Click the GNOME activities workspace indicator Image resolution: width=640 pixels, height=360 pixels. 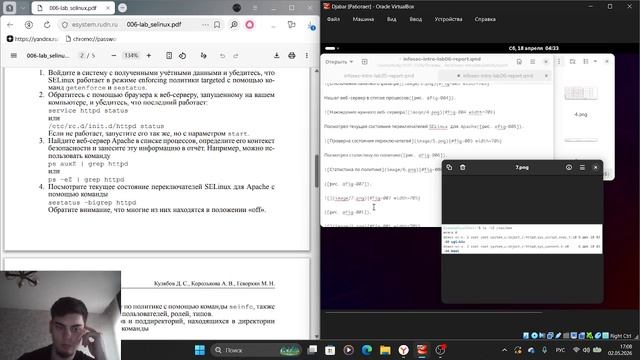pos(331,49)
